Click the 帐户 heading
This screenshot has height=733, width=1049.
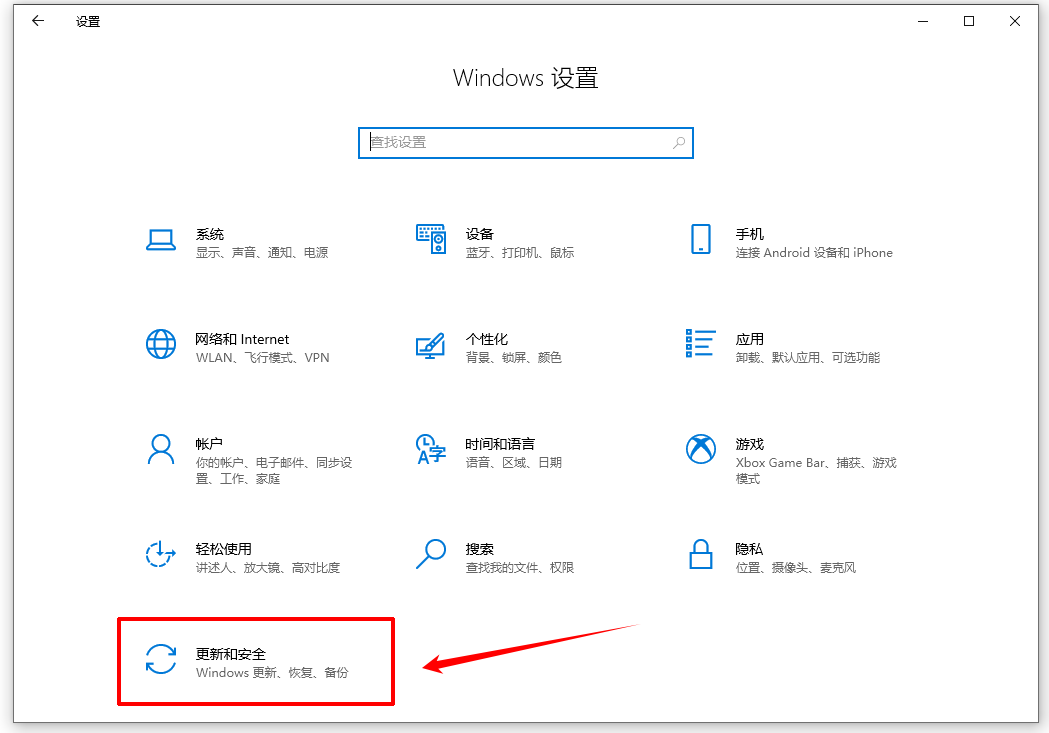click(x=209, y=444)
